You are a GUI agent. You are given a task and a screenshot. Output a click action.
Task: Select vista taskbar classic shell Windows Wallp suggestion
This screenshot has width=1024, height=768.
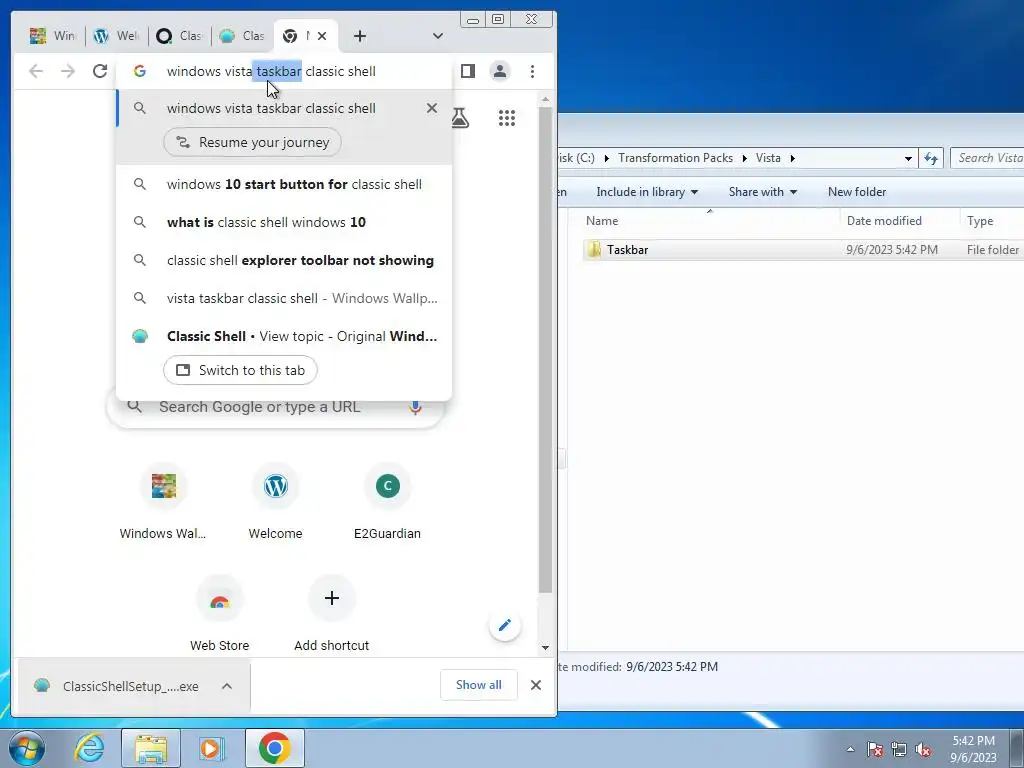[284, 298]
